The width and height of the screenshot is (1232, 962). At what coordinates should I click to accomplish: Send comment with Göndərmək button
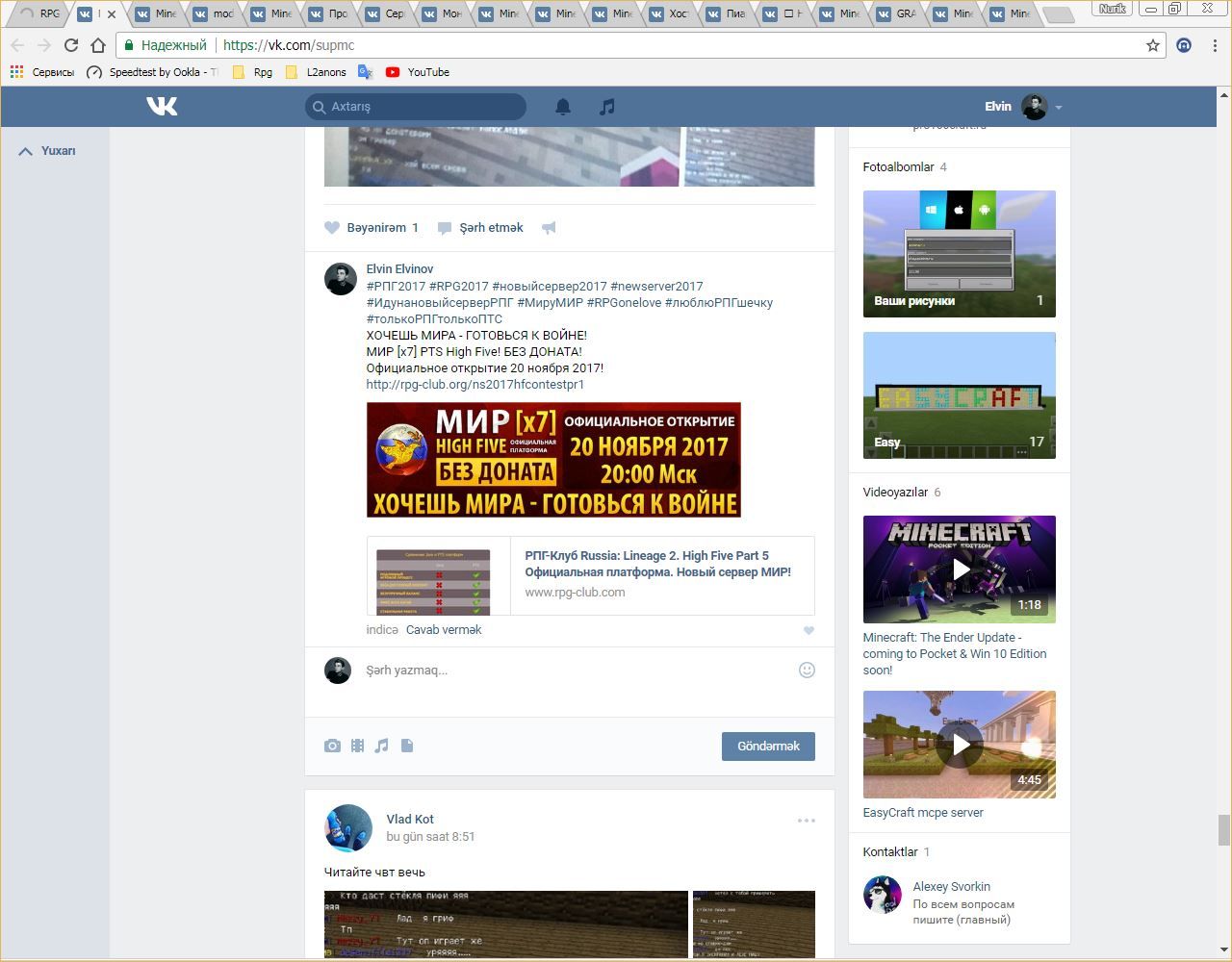click(768, 747)
